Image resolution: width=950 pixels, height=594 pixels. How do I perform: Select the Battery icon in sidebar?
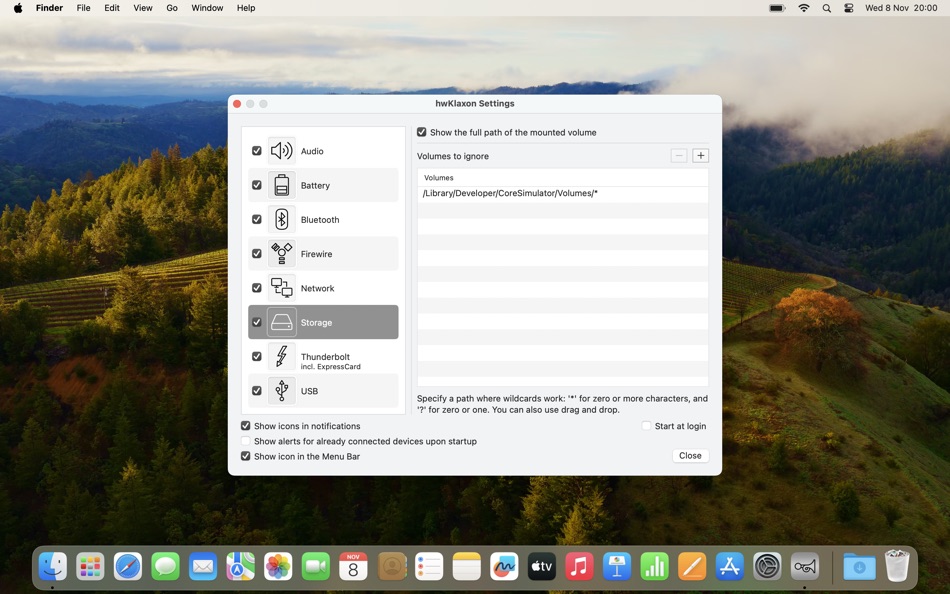[x=282, y=185]
